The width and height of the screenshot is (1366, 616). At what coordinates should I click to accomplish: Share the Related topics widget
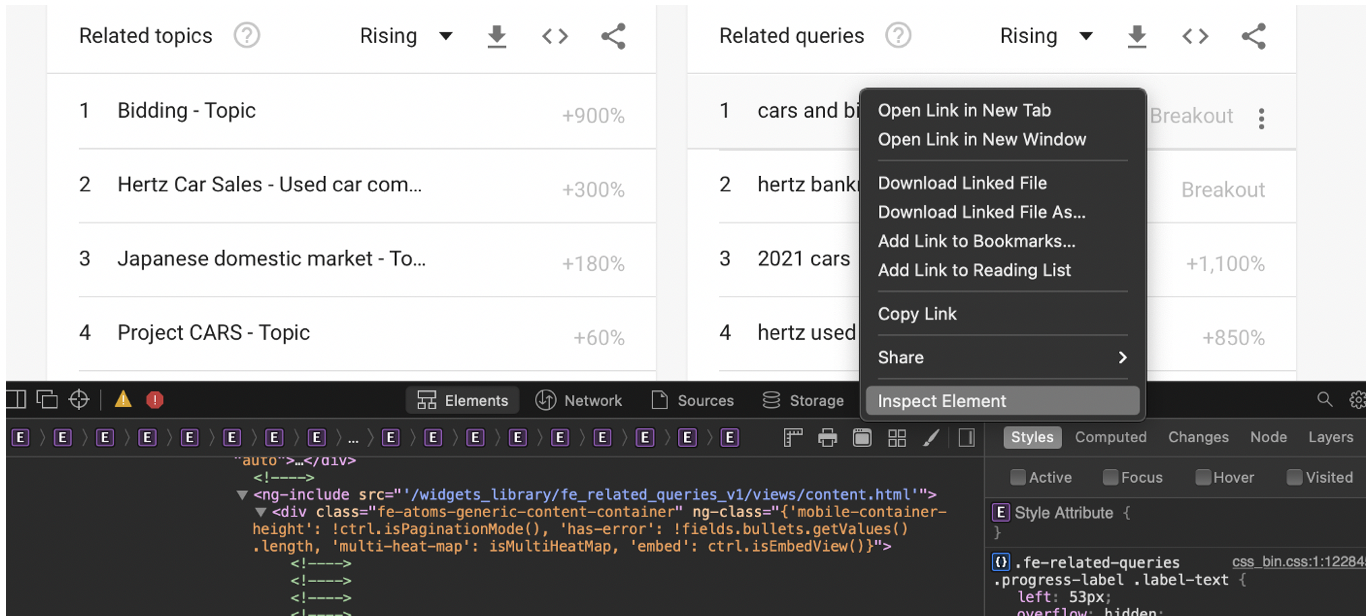(613, 35)
